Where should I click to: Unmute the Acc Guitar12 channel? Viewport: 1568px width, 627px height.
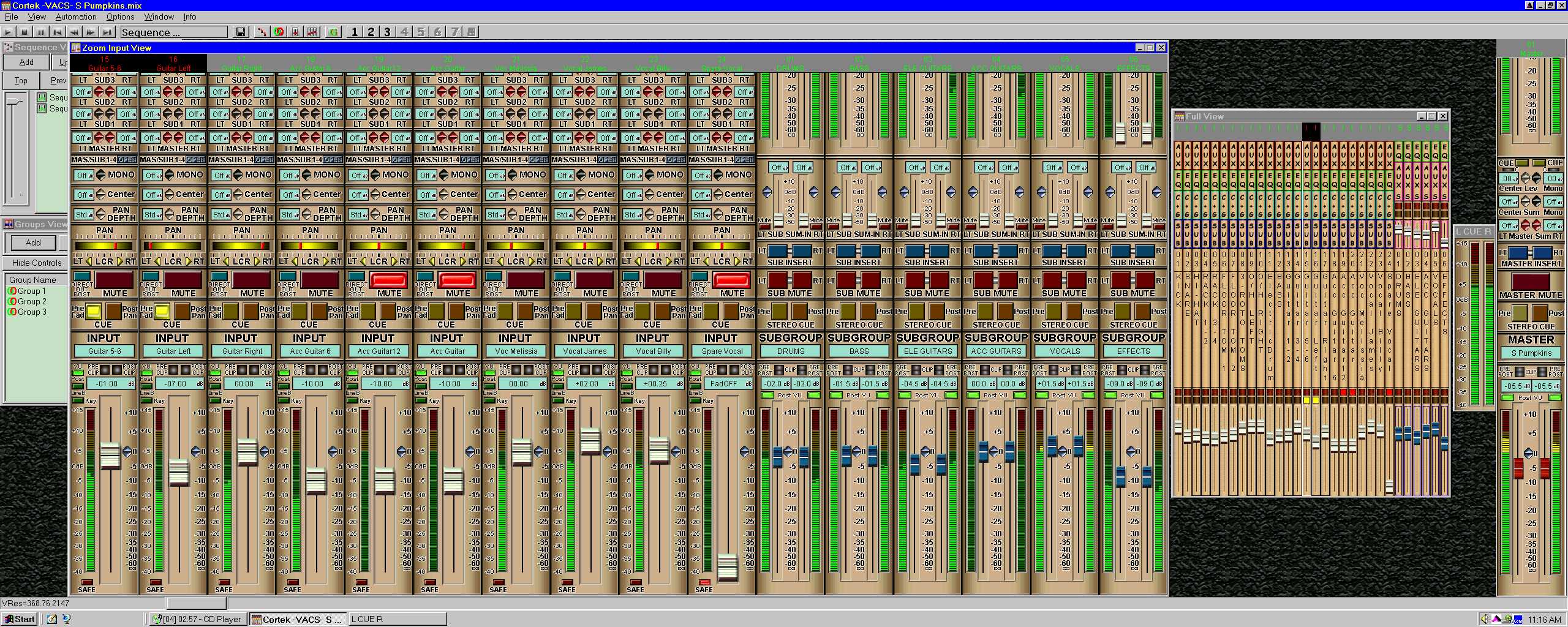(x=388, y=280)
